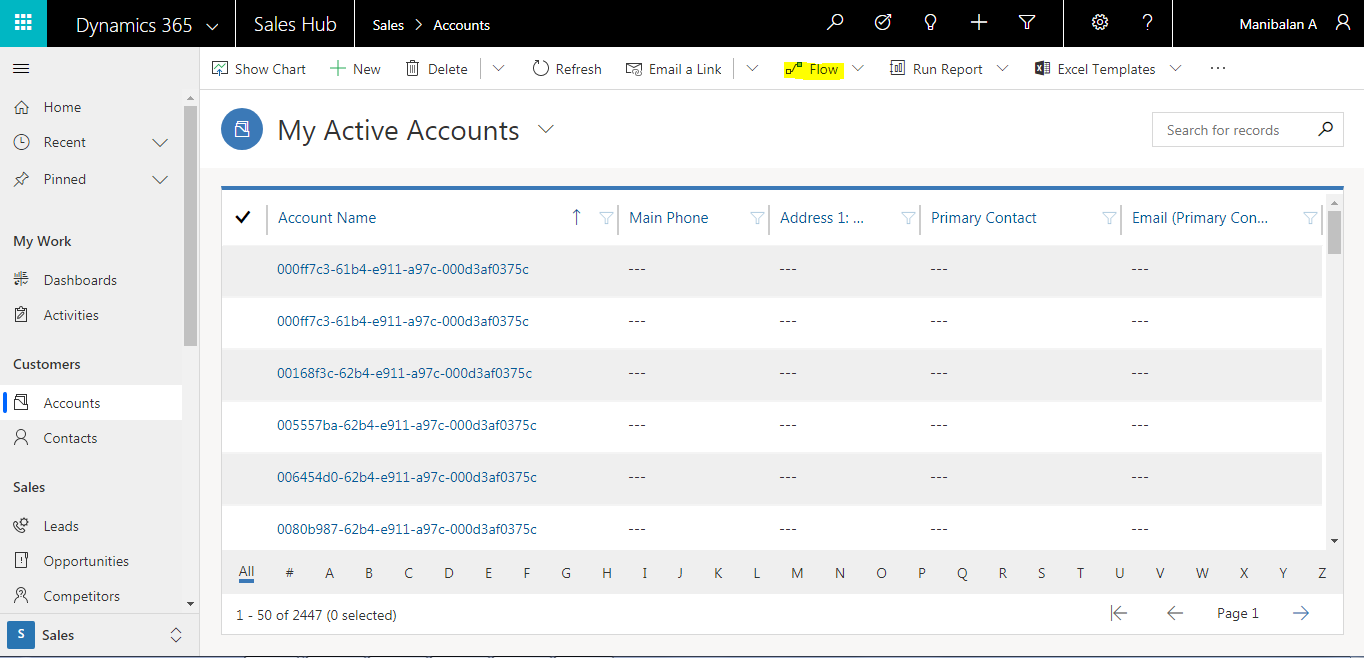1364x658 pixels.
Task: Open the My Active Accounts view selector
Action: (x=546, y=129)
